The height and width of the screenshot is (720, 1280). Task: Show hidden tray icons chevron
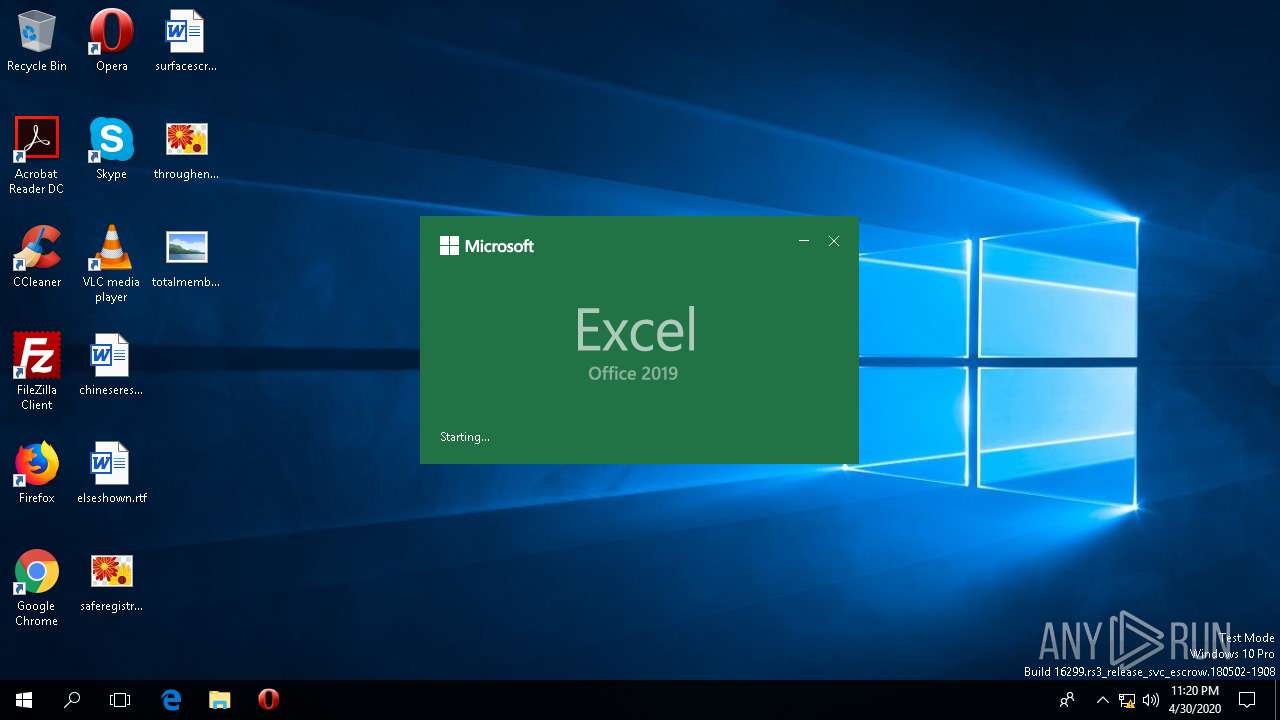coord(1103,700)
